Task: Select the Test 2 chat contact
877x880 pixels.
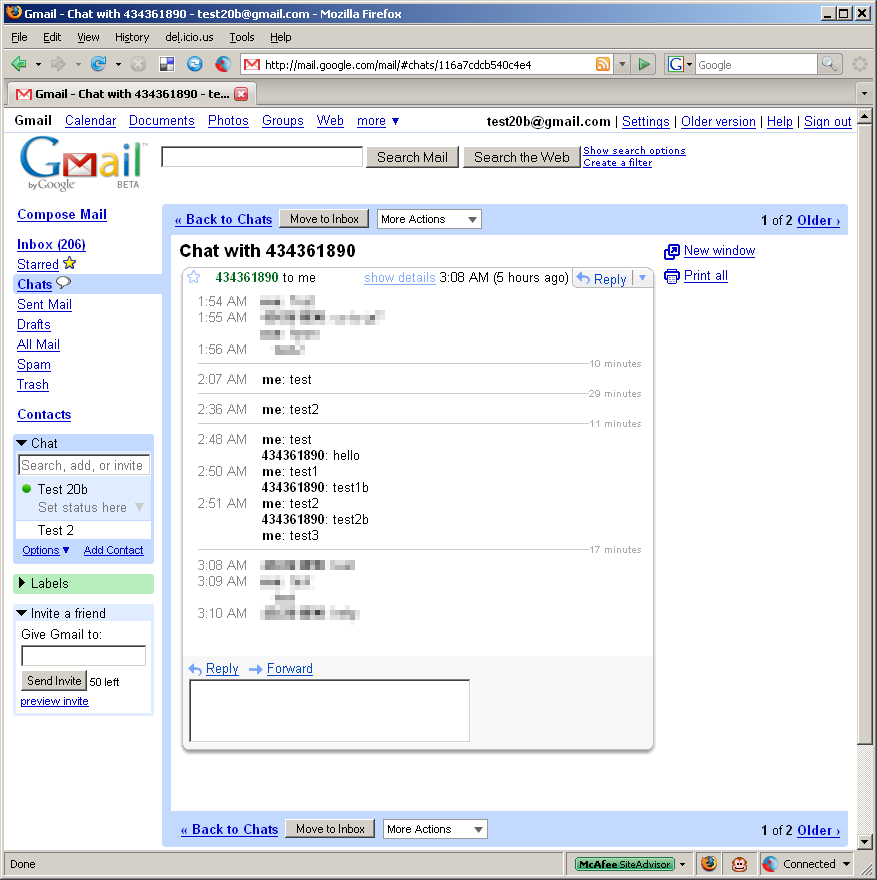Action: click(x=84, y=530)
